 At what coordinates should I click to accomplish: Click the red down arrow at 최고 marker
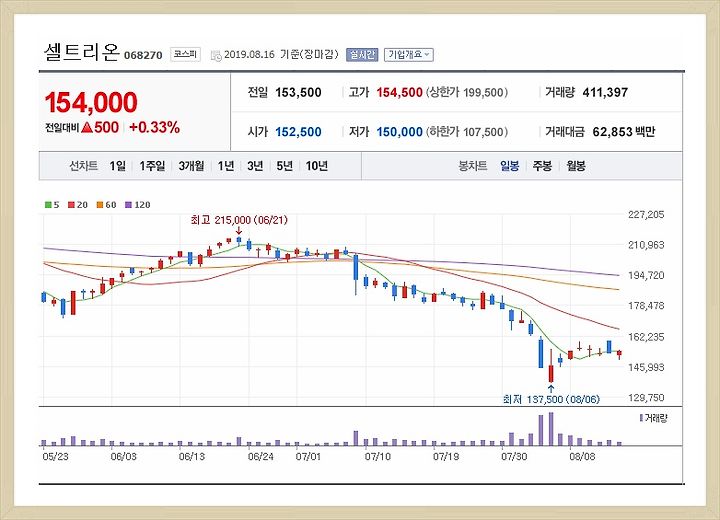(x=239, y=230)
